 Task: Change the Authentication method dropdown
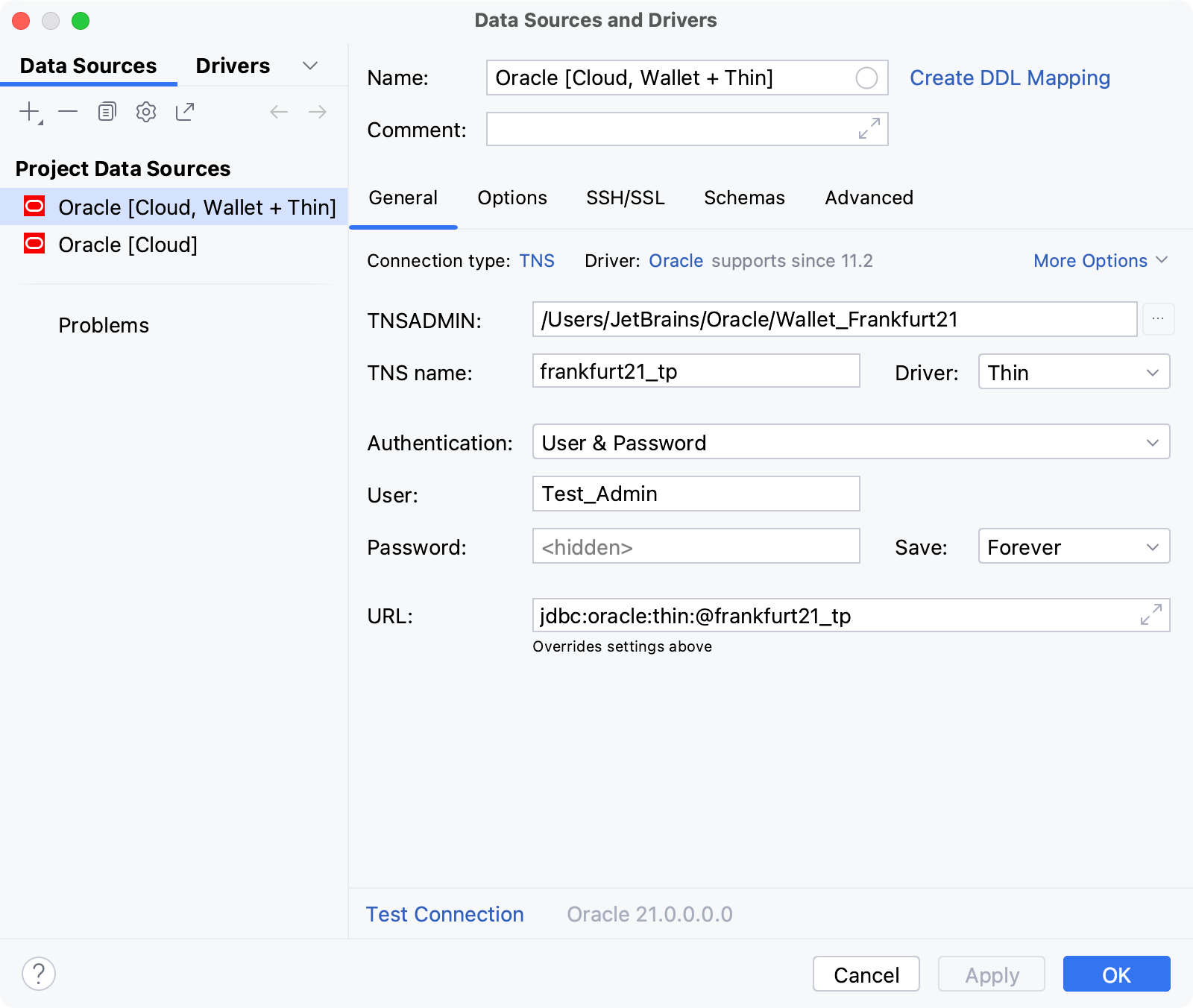pos(851,441)
